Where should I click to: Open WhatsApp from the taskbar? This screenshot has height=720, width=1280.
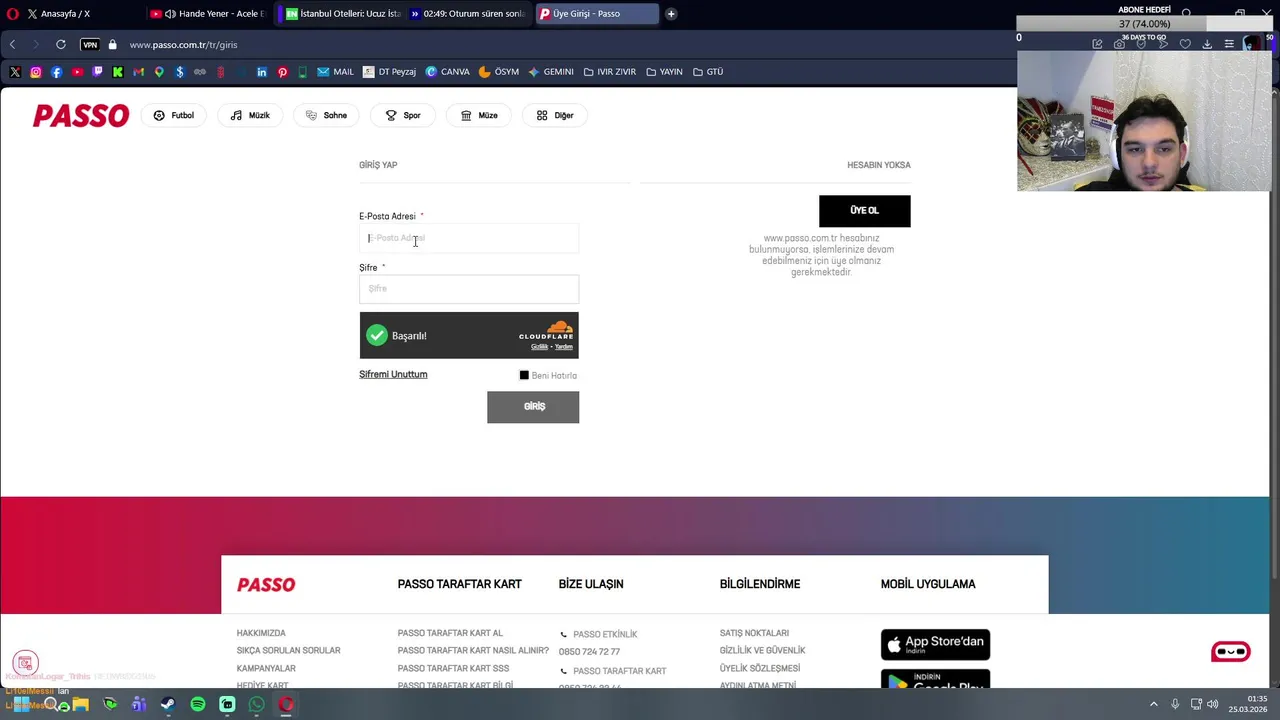tap(257, 704)
